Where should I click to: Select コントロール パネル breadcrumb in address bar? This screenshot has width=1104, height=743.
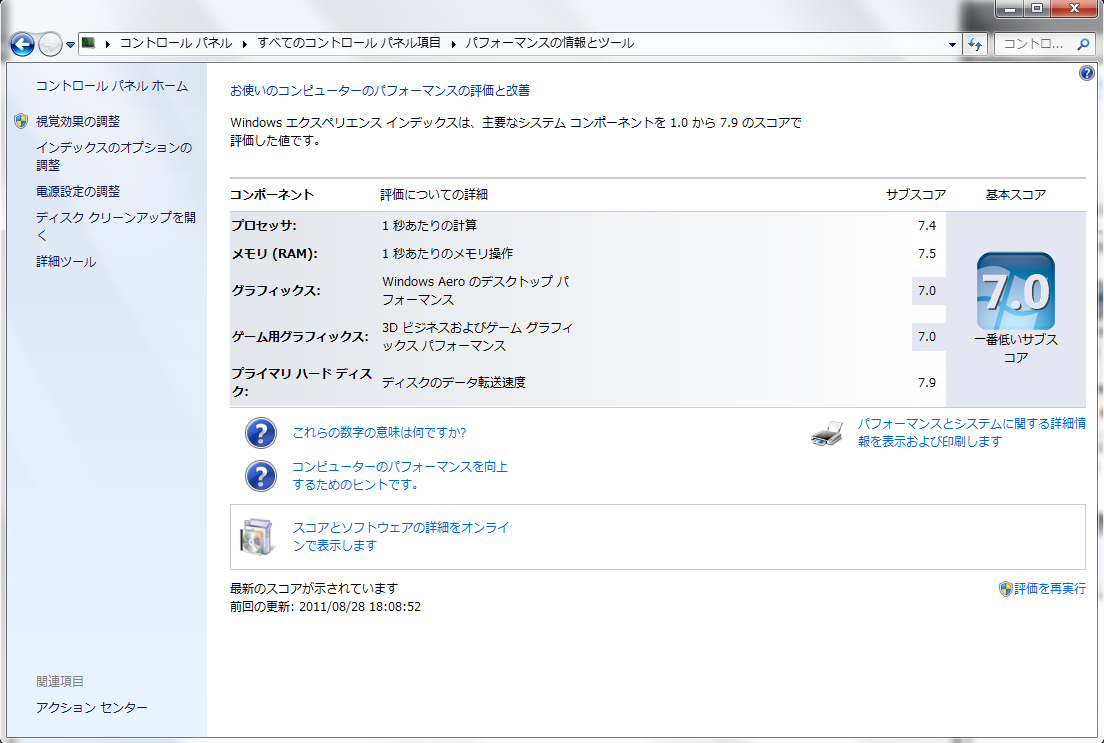[175, 43]
